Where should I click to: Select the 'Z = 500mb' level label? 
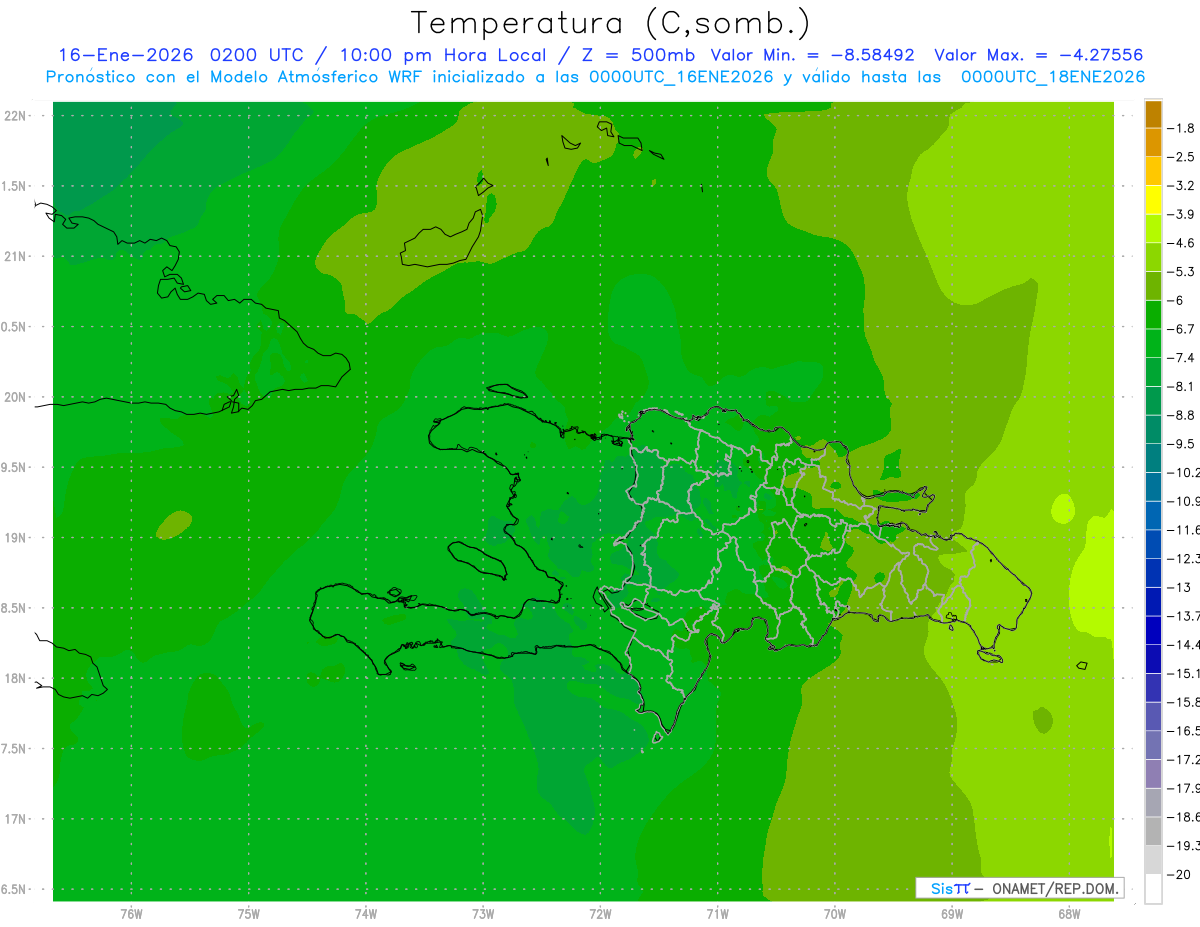[x=636, y=55]
